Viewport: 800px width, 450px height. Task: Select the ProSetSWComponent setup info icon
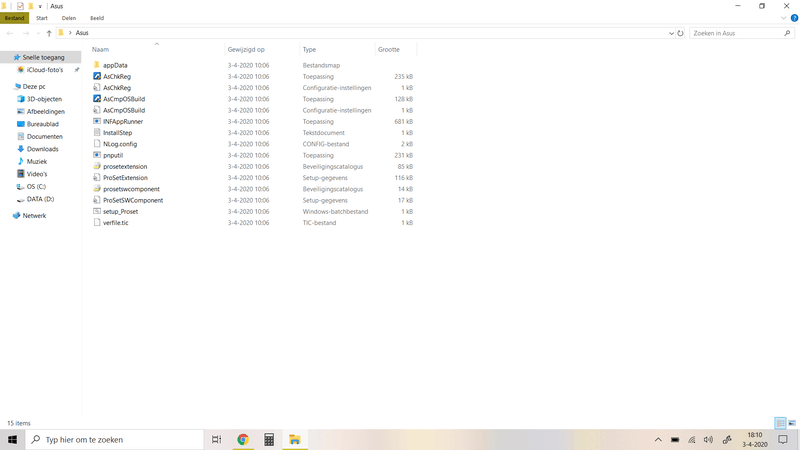(x=96, y=199)
